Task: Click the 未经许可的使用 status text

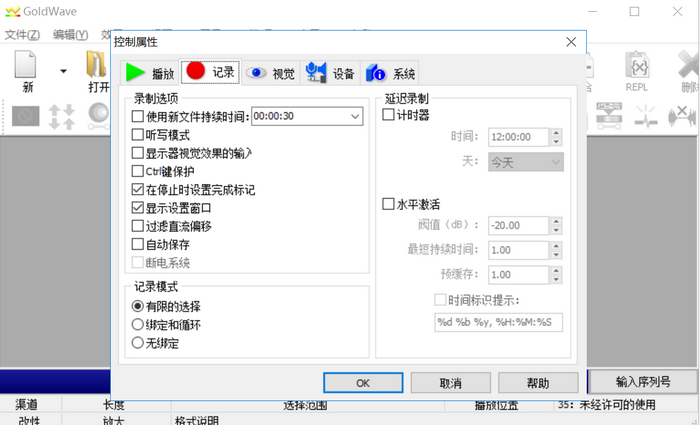Action: (617, 404)
